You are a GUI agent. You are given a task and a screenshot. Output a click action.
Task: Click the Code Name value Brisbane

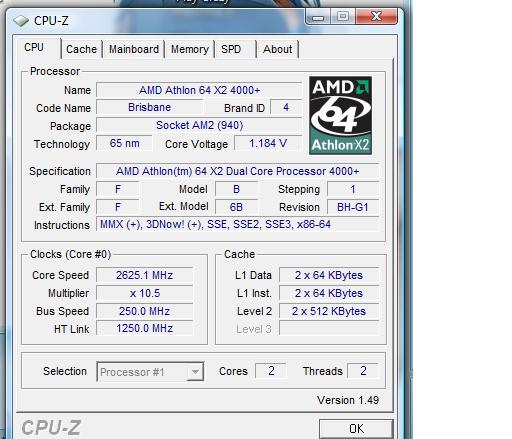point(149,107)
